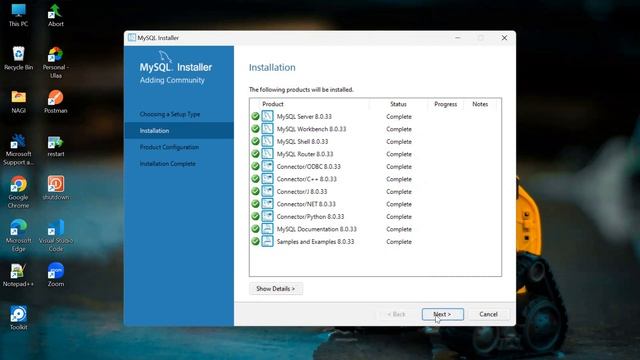The width and height of the screenshot is (640, 360).
Task: Click the Next button
Action: [x=442, y=314]
